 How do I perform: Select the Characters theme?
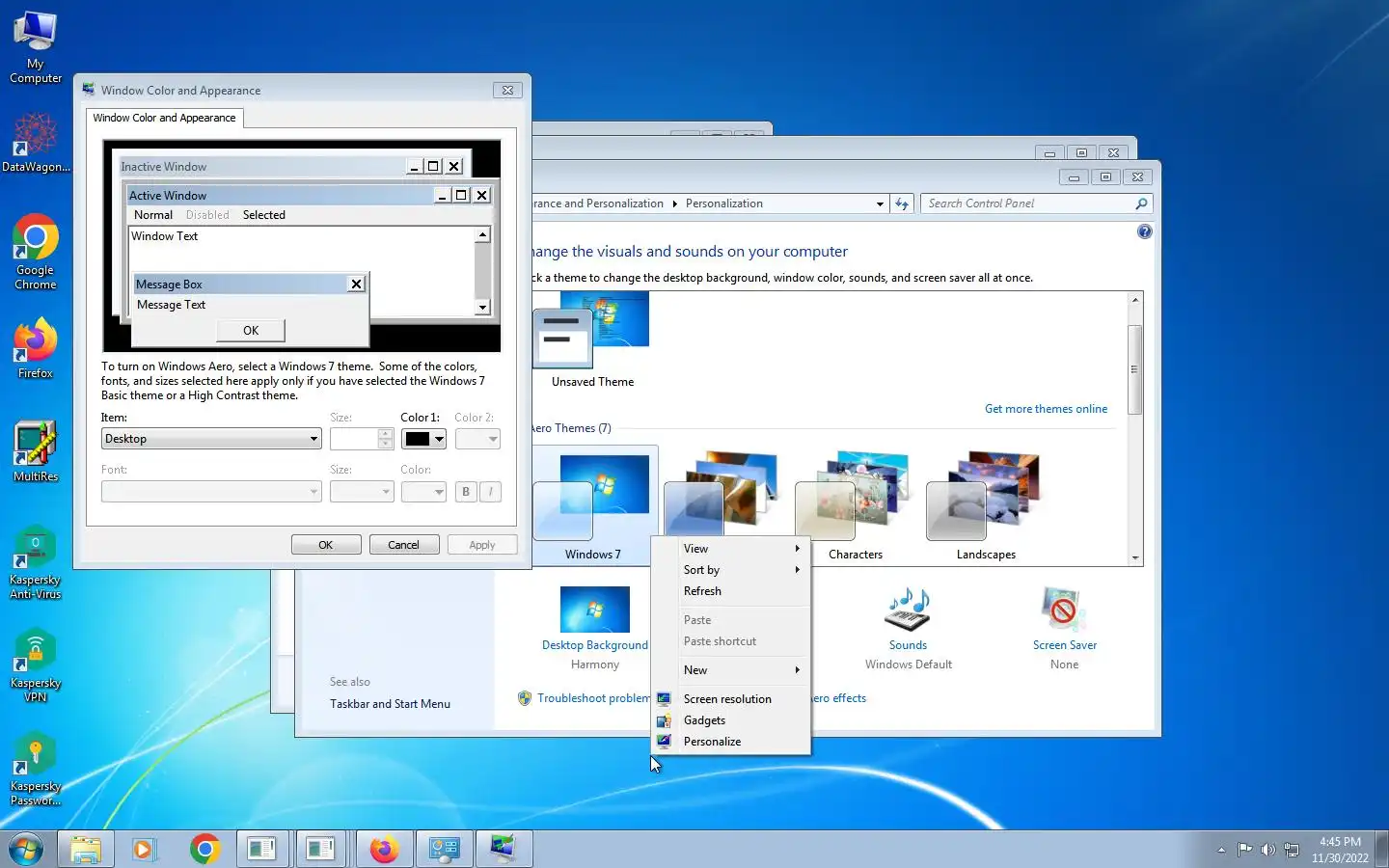coord(856,505)
